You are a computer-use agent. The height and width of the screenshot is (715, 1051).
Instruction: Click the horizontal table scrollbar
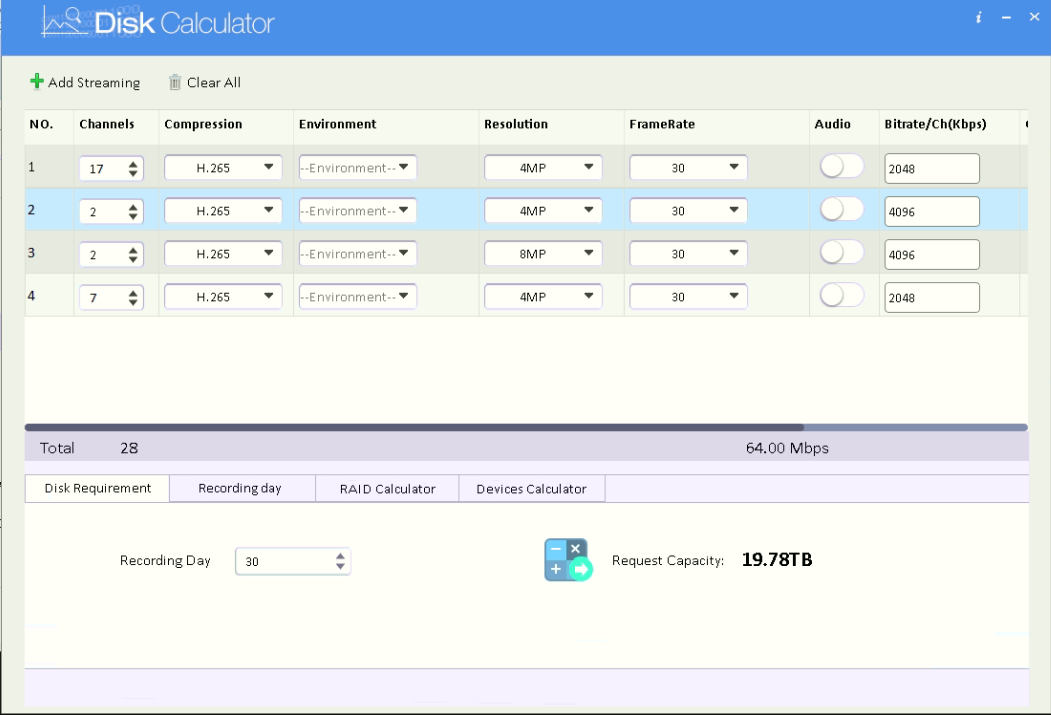pyautogui.click(x=415, y=427)
